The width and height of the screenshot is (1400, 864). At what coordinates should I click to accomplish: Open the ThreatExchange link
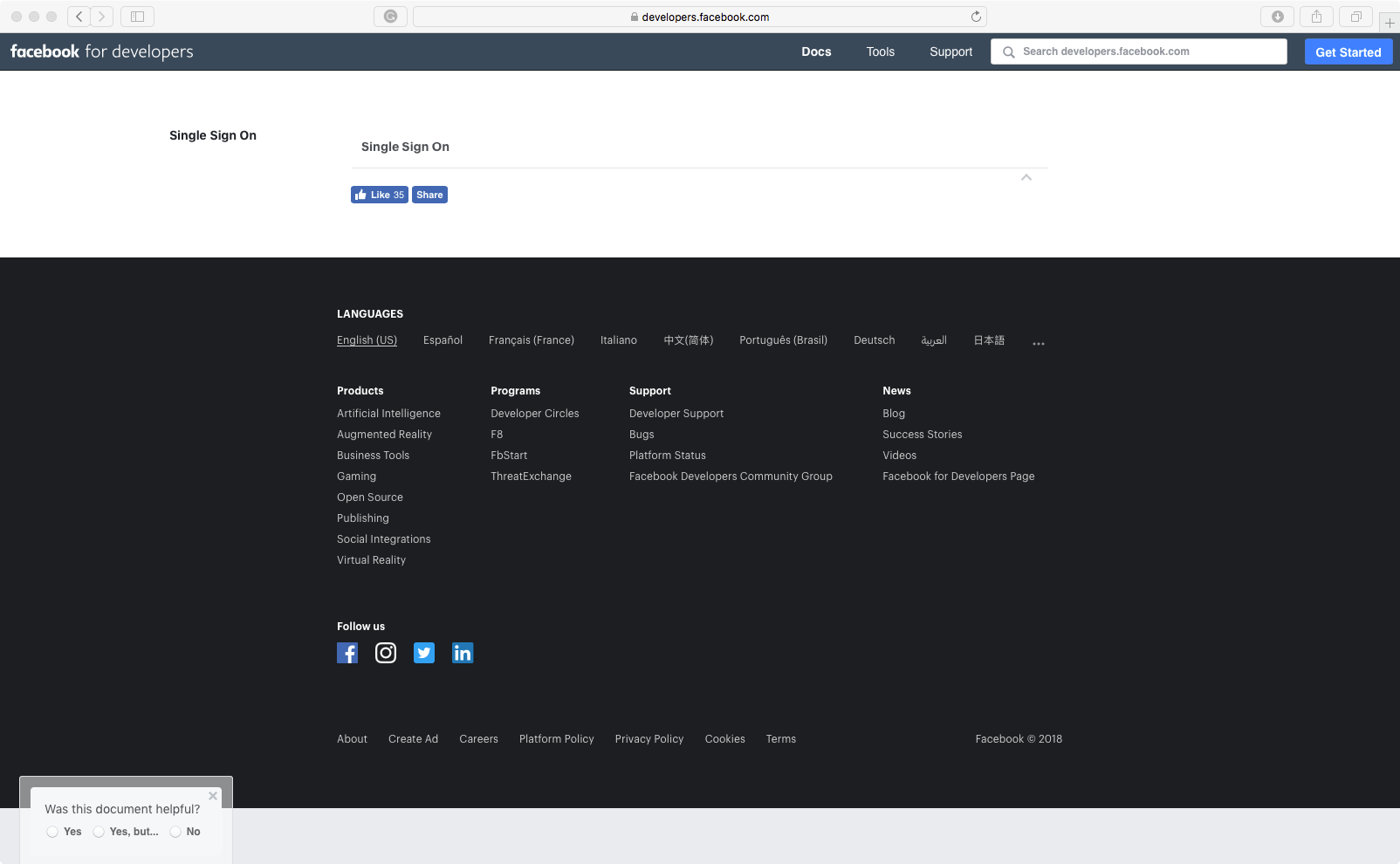pyautogui.click(x=531, y=477)
